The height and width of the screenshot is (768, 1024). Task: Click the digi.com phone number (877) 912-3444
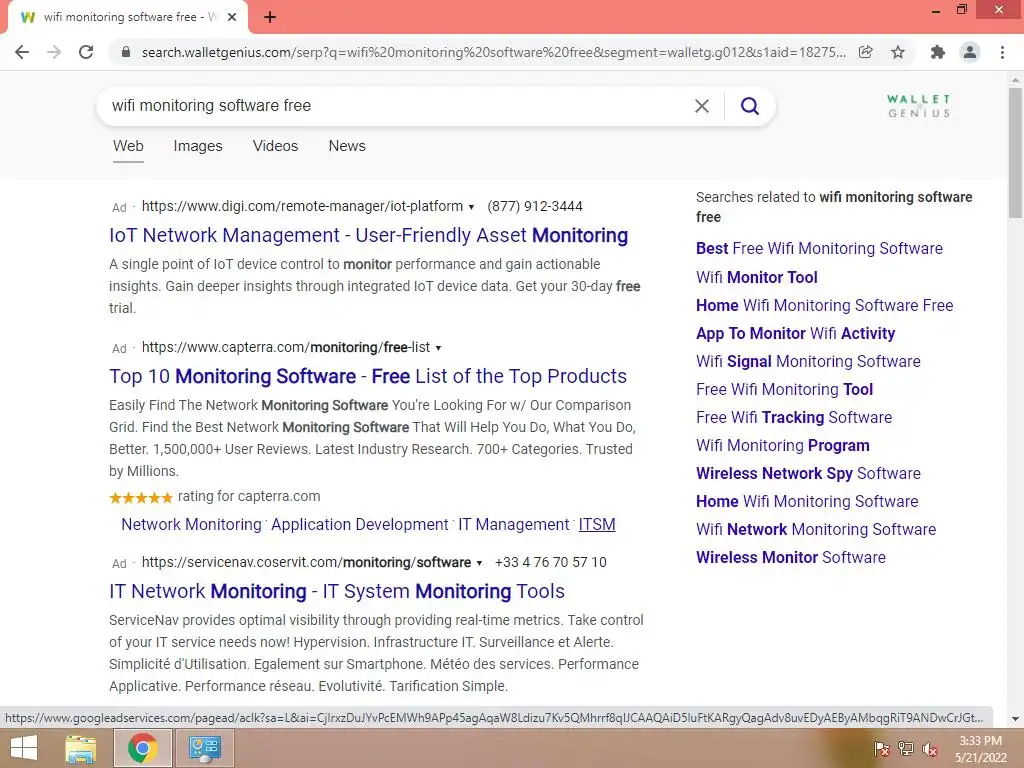(535, 207)
